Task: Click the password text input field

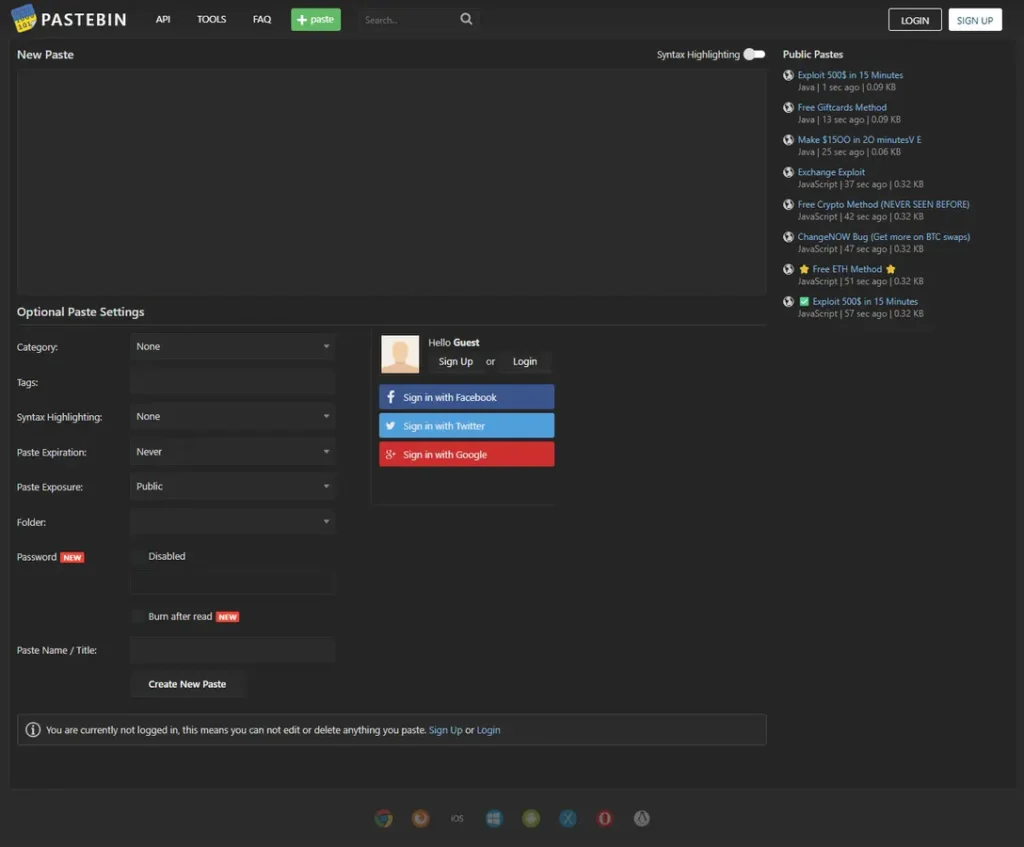Action: (232, 582)
